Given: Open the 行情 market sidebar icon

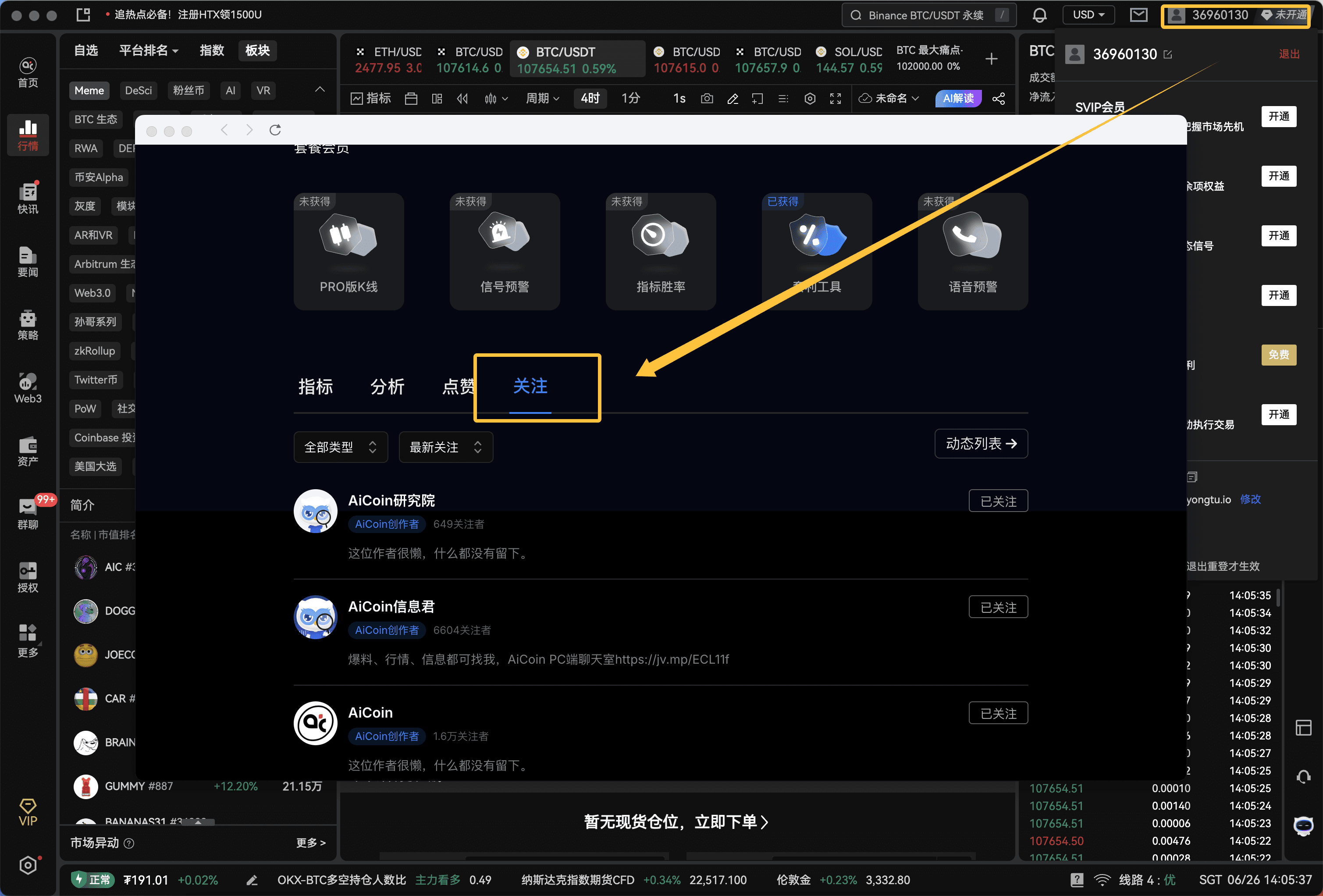Looking at the screenshot, I should pos(27,135).
